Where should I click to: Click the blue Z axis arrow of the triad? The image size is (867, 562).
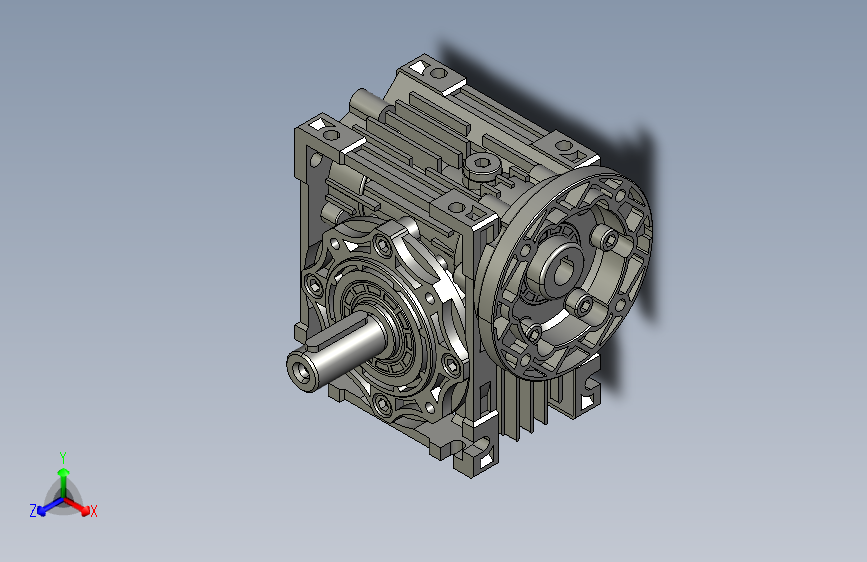point(50,506)
